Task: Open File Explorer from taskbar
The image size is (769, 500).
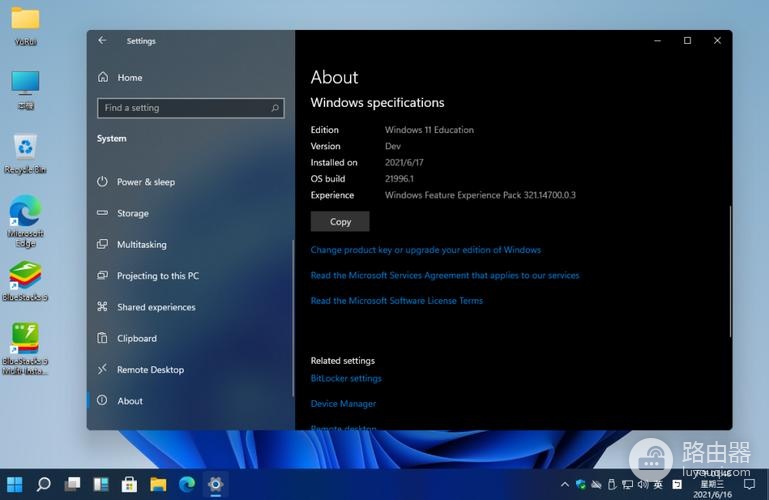Action: click(158, 484)
